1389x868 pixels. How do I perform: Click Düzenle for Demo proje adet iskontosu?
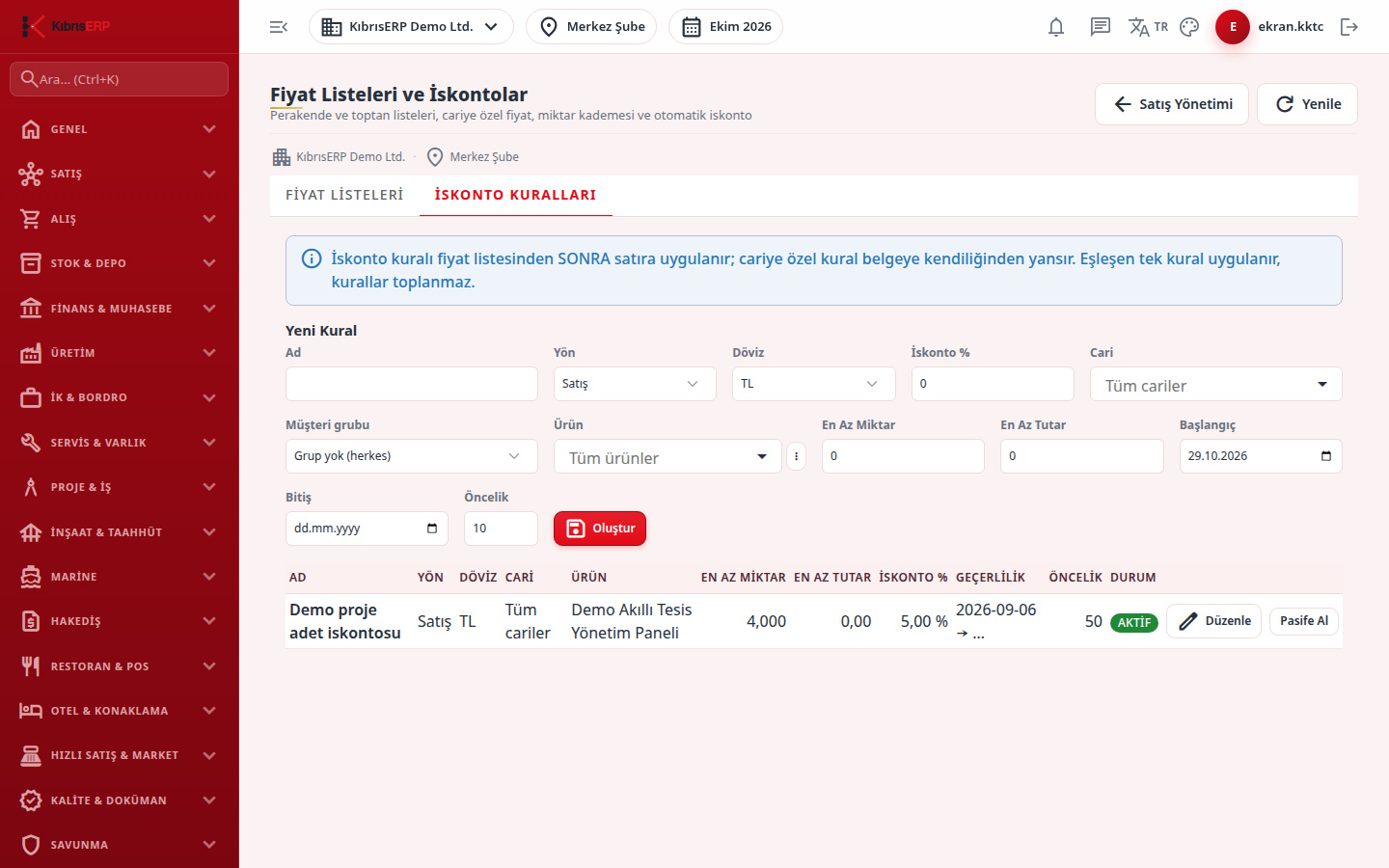[x=1214, y=621]
